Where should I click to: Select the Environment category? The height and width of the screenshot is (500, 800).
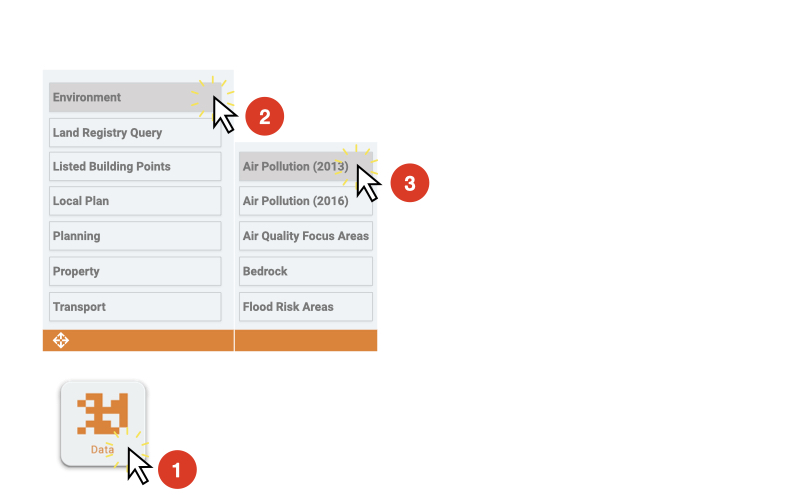point(135,97)
